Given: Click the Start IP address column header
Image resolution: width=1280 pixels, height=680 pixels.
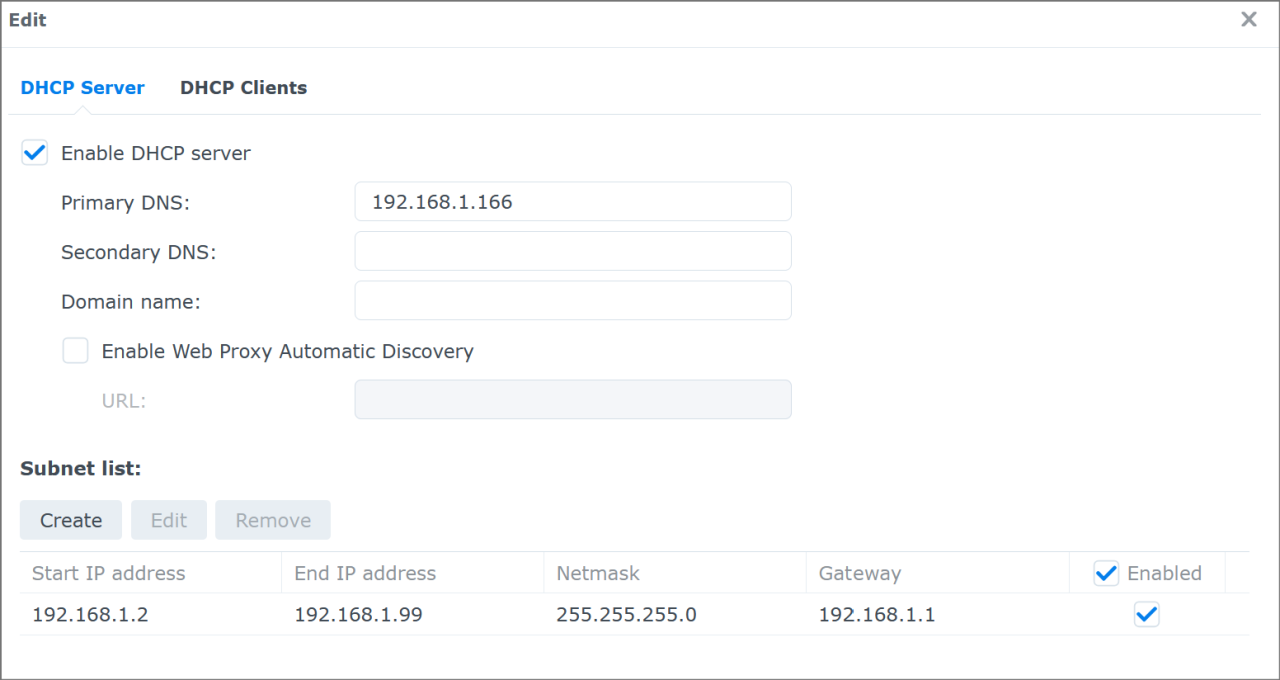Looking at the screenshot, I should click(x=107, y=572).
